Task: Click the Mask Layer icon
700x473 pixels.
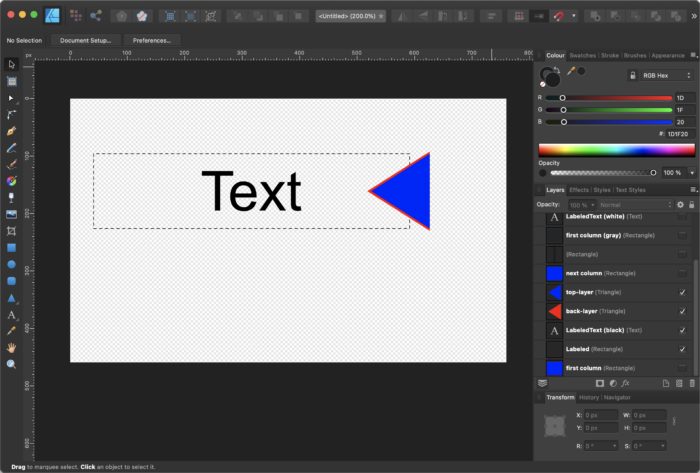Action: point(600,383)
